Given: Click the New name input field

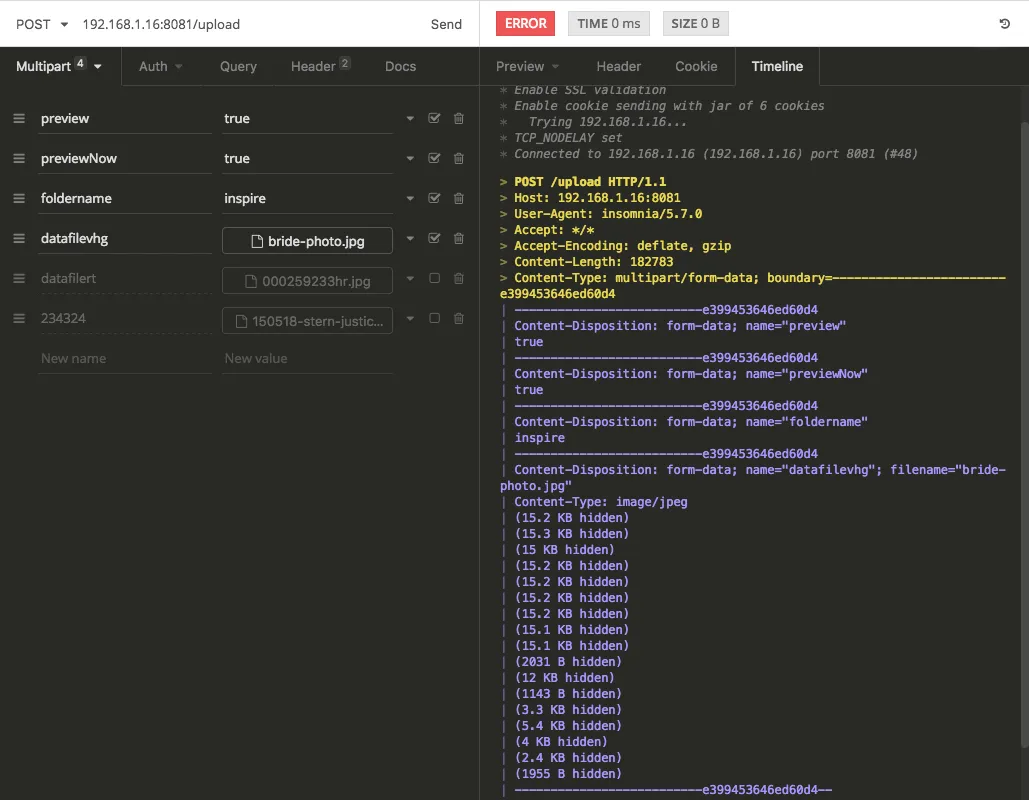Looking at the screenshot, I should (x=125, y=359).
